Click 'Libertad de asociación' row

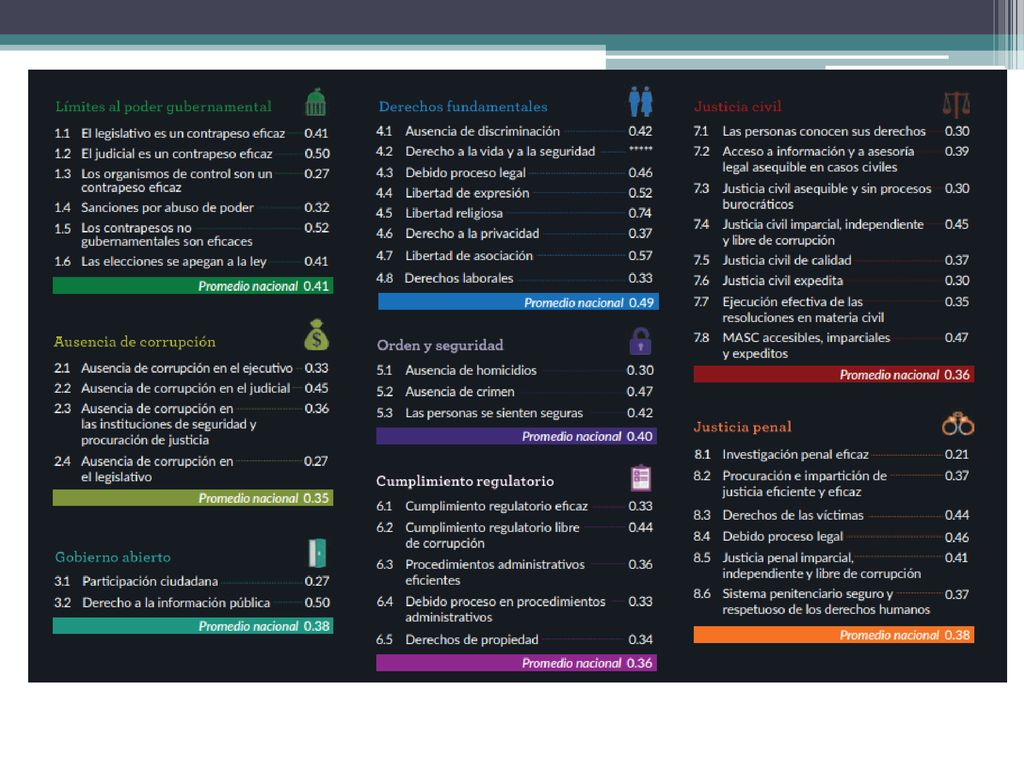coord(515,256)
